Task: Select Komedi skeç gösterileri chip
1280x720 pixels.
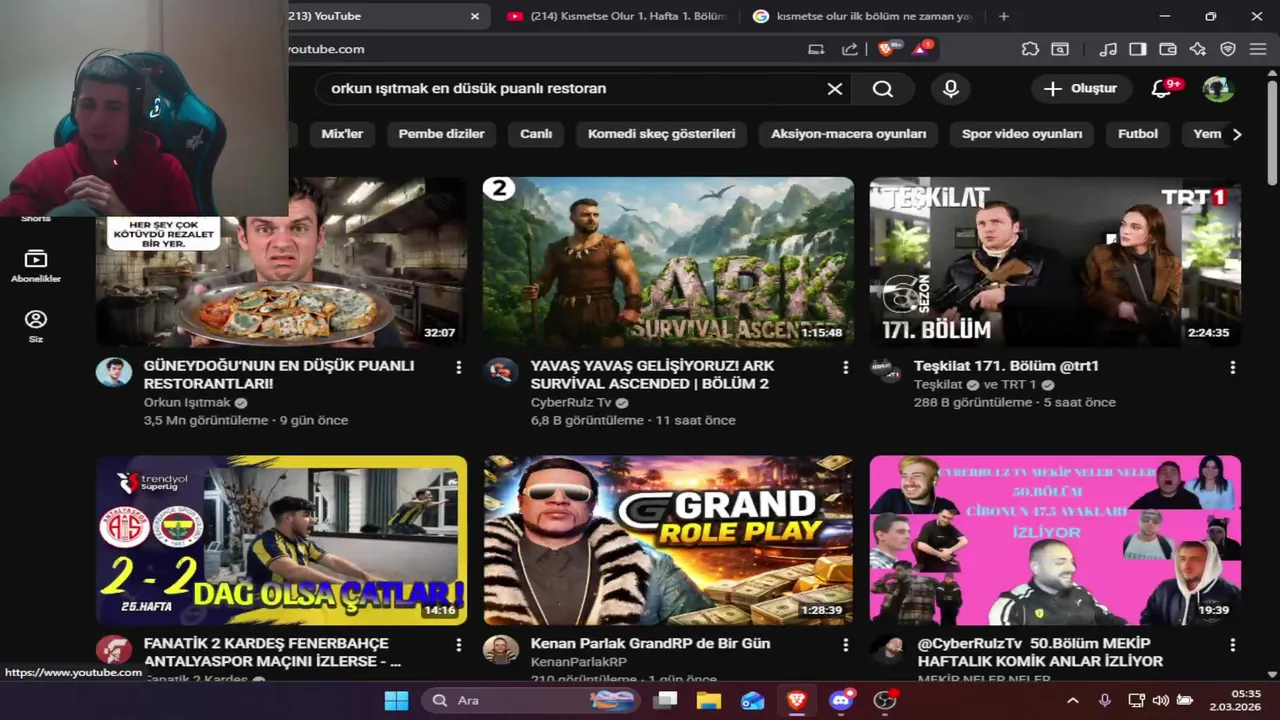Action: click(x=661, y=134)
